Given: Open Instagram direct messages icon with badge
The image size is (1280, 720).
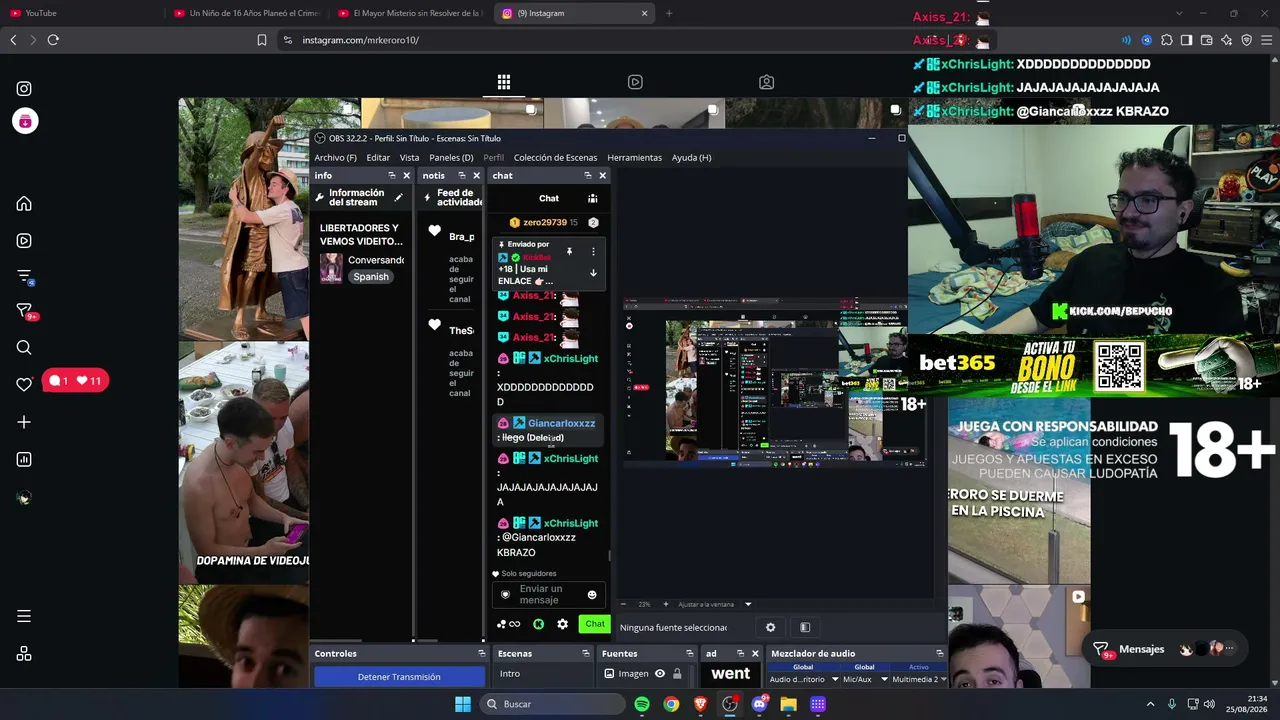Looking at the screenshot, I should click(x=25, y=312).
